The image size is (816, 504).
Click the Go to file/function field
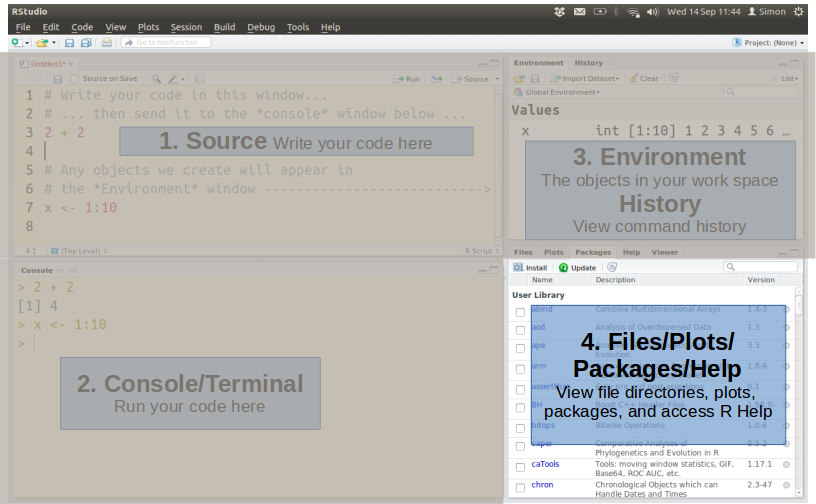(x=166, y=43)
